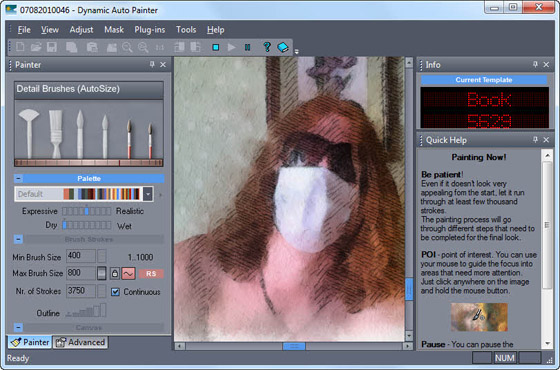Image resolution: width=560 pixels, height=370 pixels.
Task: Select the smallest red-handled brush
Action: (150, 141)
